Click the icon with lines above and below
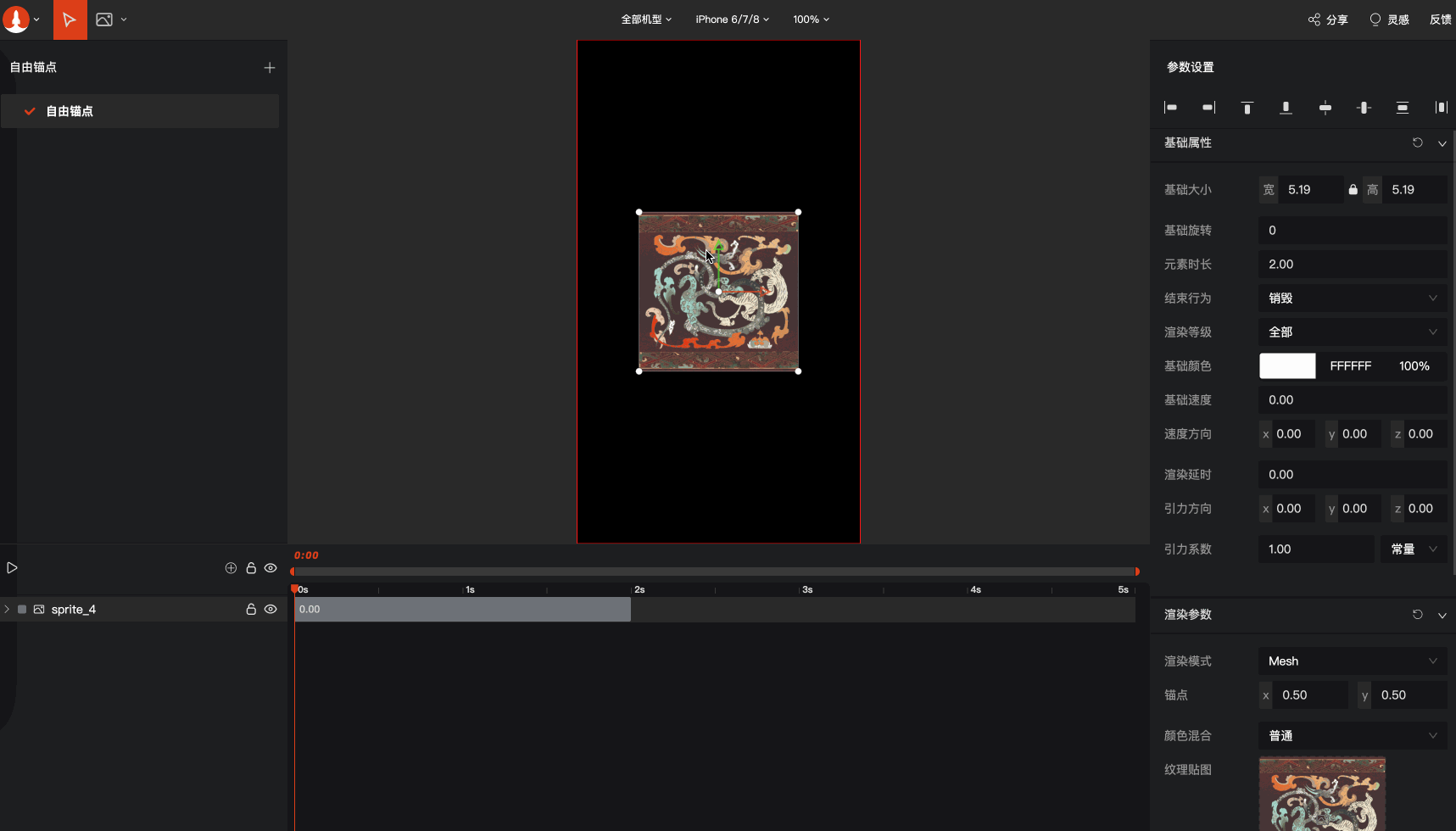 point(1403,108)
